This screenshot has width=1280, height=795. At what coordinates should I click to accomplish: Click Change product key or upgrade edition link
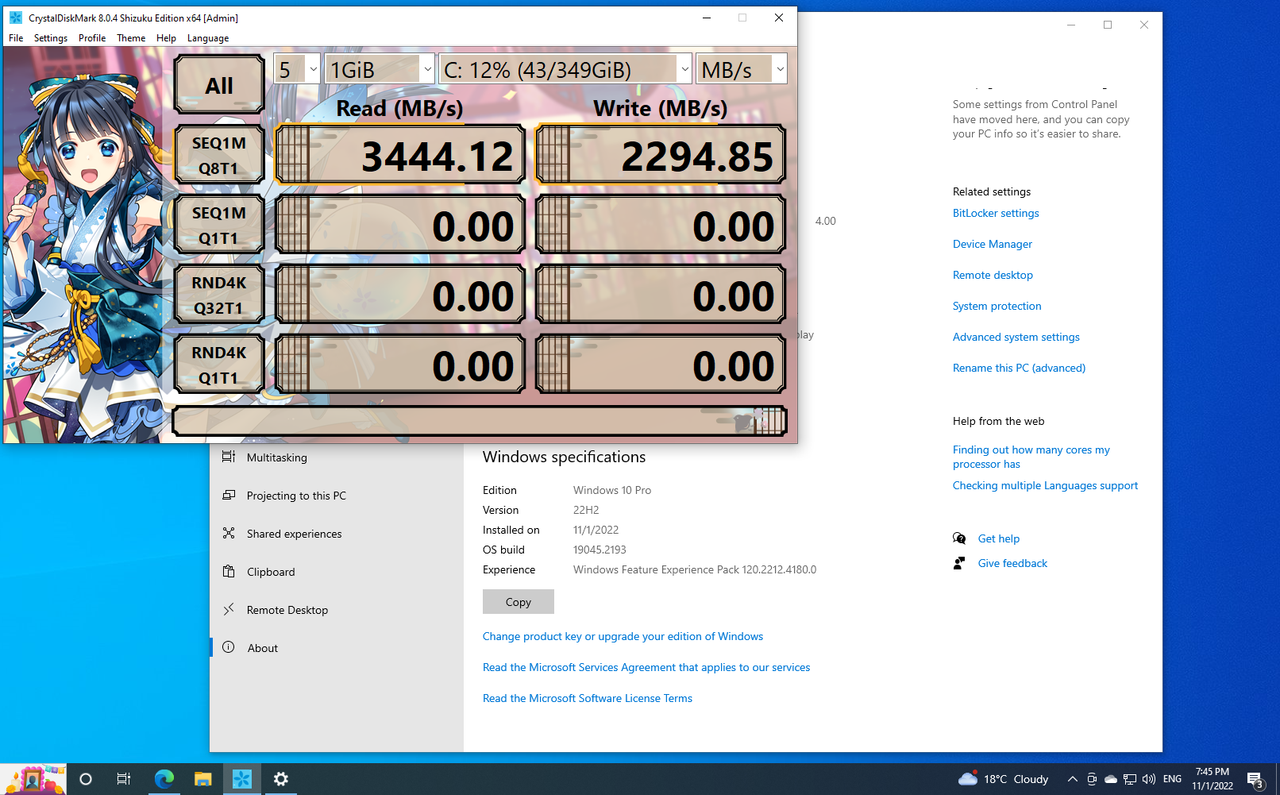point(623,636)
